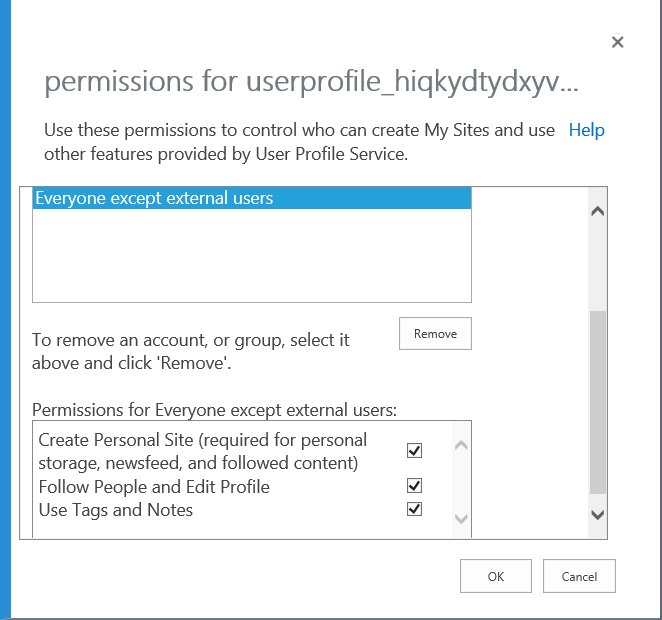Select 'Everyone except external users' in accounts list

coord(252,198)
